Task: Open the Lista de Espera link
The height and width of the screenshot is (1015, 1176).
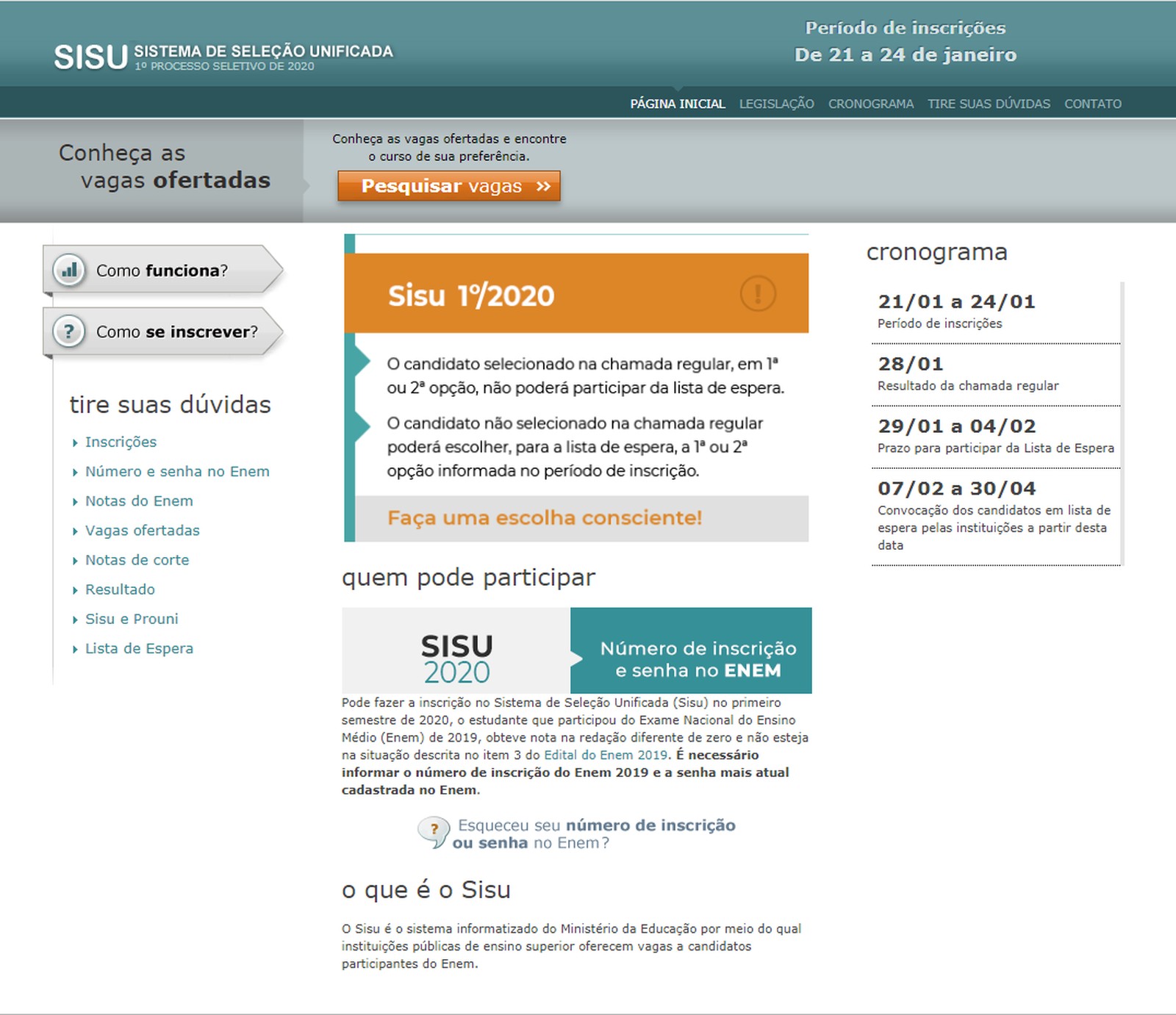Action: click(139, 648)
